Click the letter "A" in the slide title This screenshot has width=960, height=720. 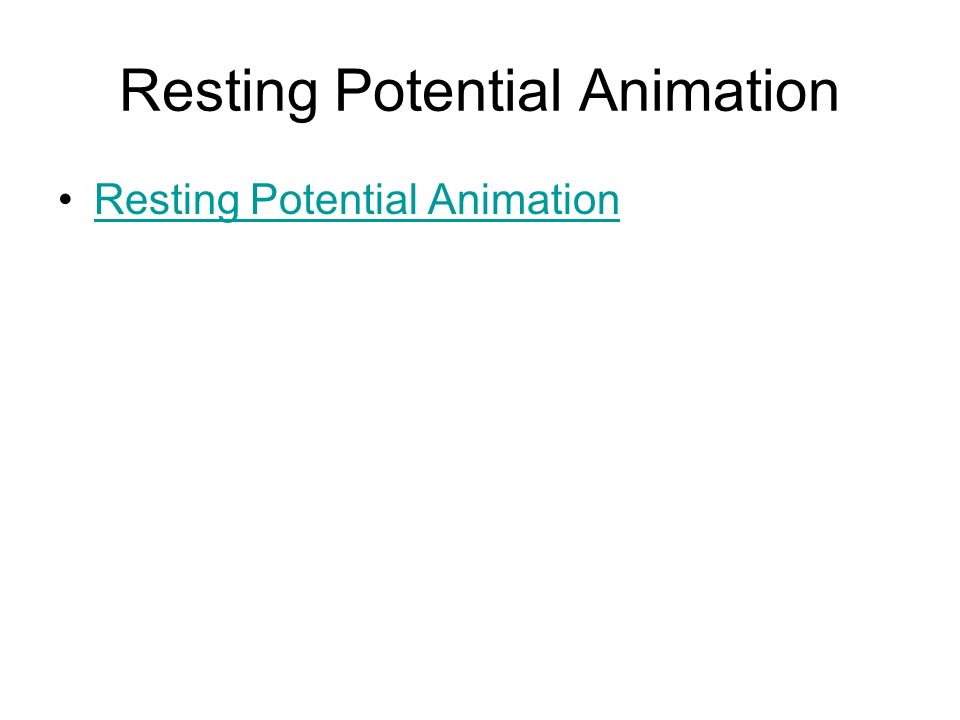pos(598,90)
